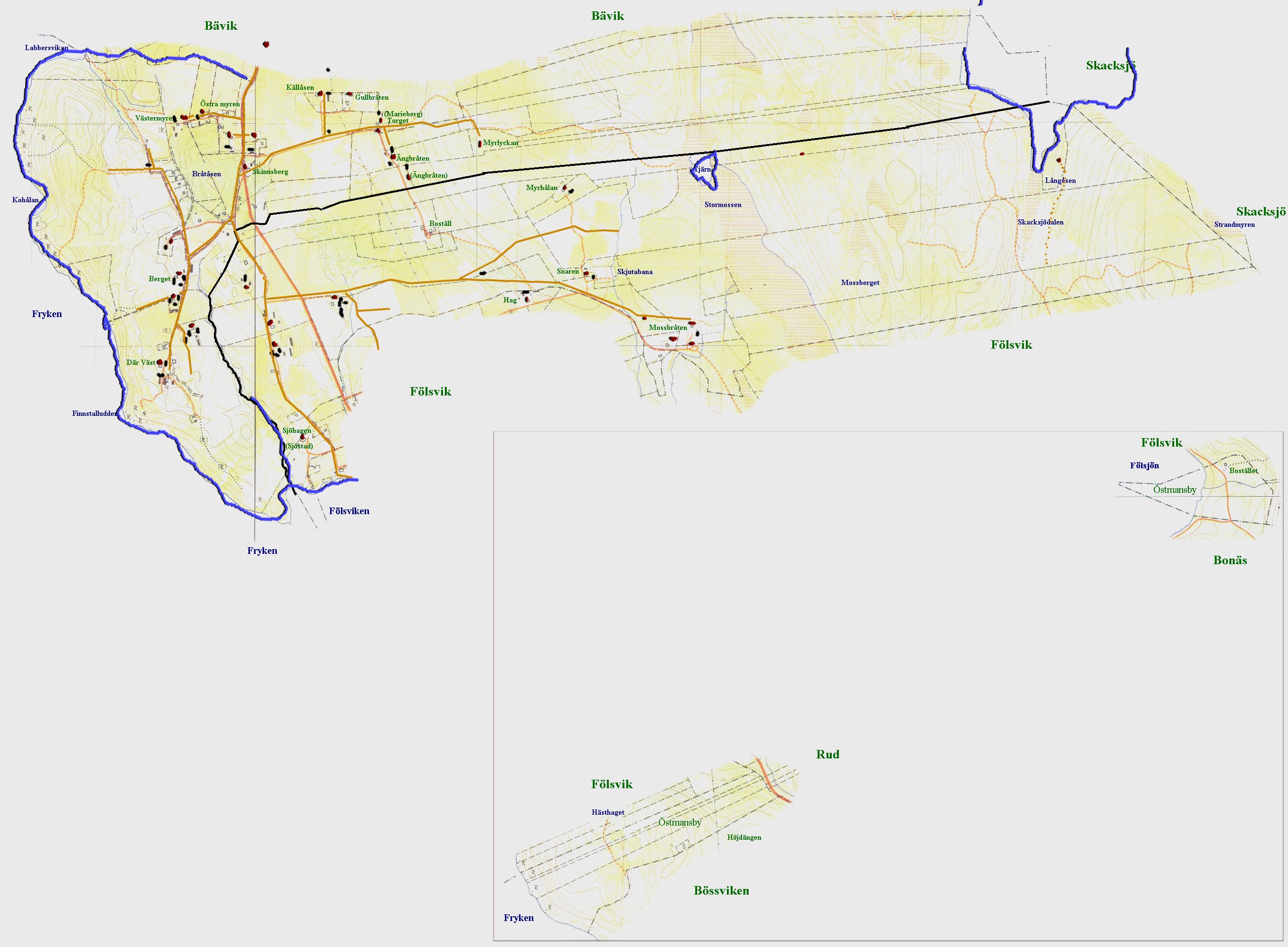Screen dimensions: 1288x947
Task: Click the Mossbråten settlement label
Action: point(667,327)
